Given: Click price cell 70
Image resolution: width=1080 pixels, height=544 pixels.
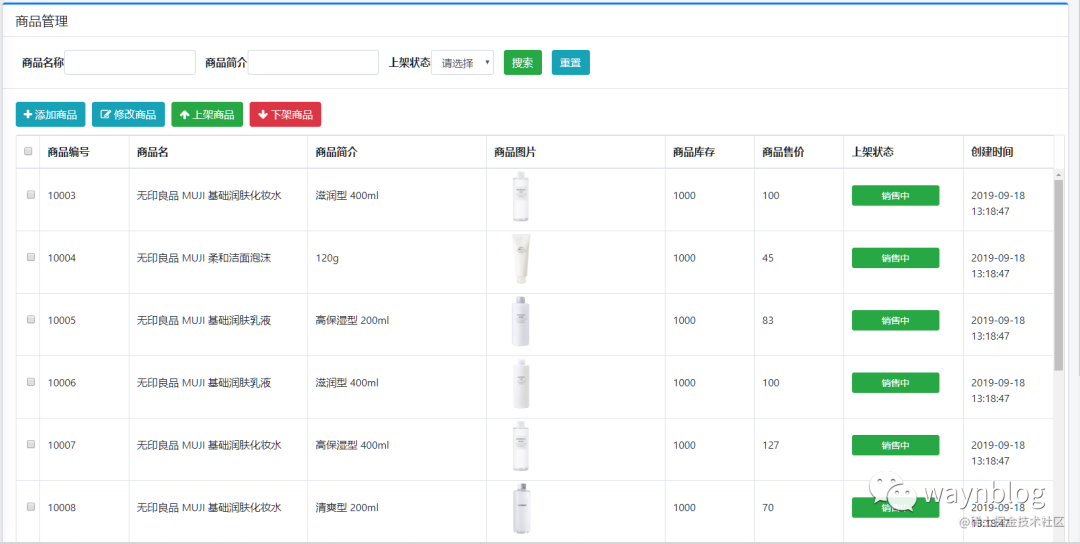Looking at the screenshot, I should click(x=768, y=508).
